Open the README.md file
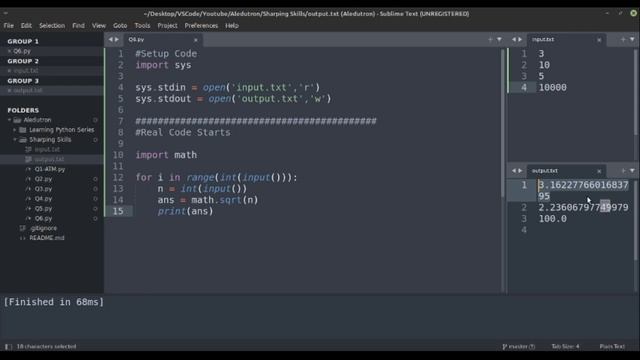This screenshot has height=360, width=640. pos(47,238)
